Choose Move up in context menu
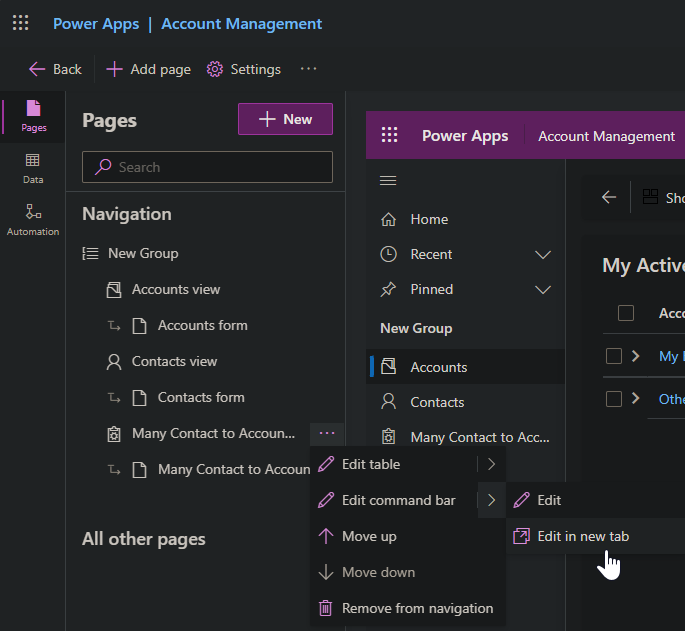The height and width of the screenshot is (631, 685). pos(408,536)
